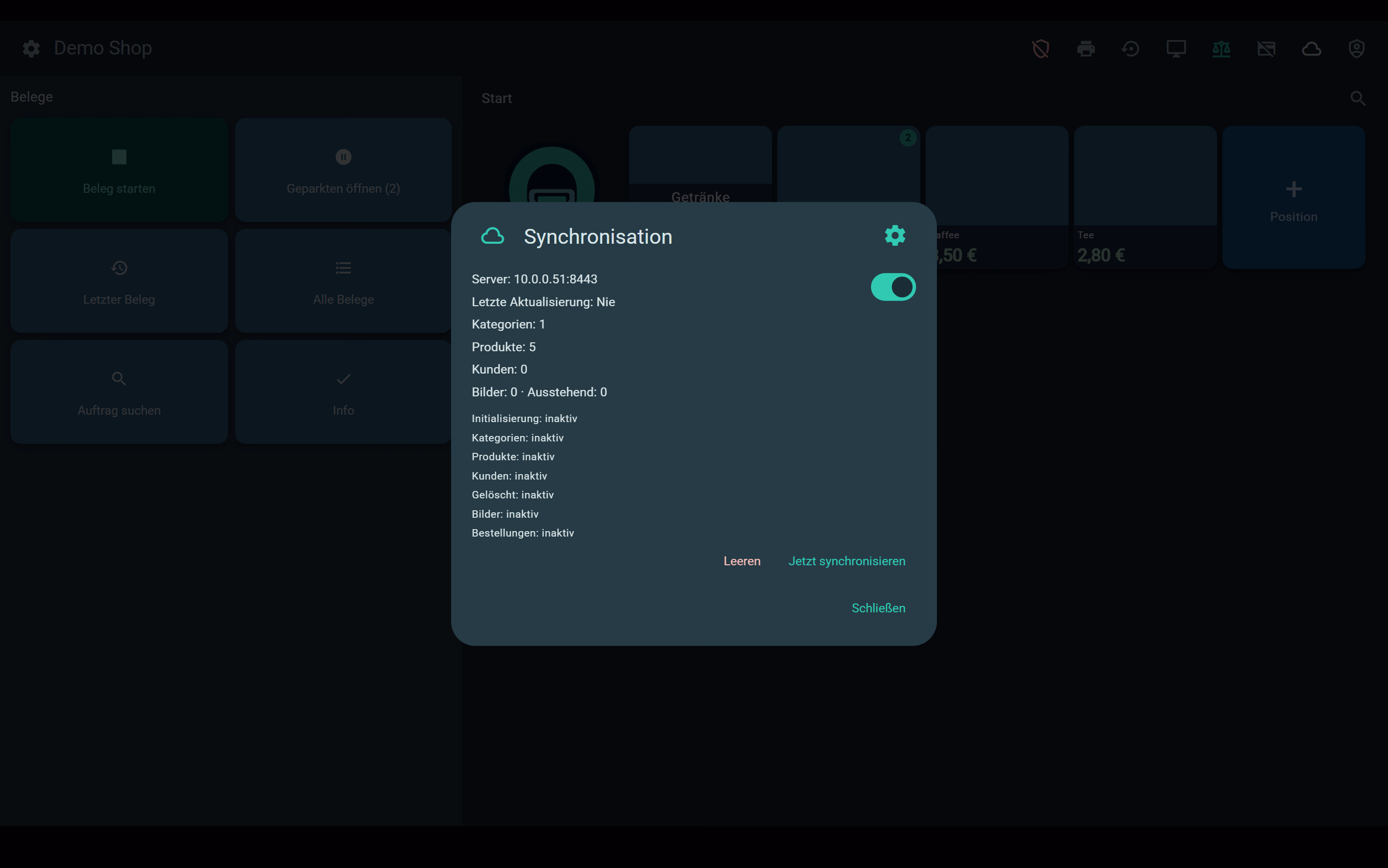Toggle the synchronisation switch off
The width and height of the screenshot is (1388, 868).
(x=893, y=287)
